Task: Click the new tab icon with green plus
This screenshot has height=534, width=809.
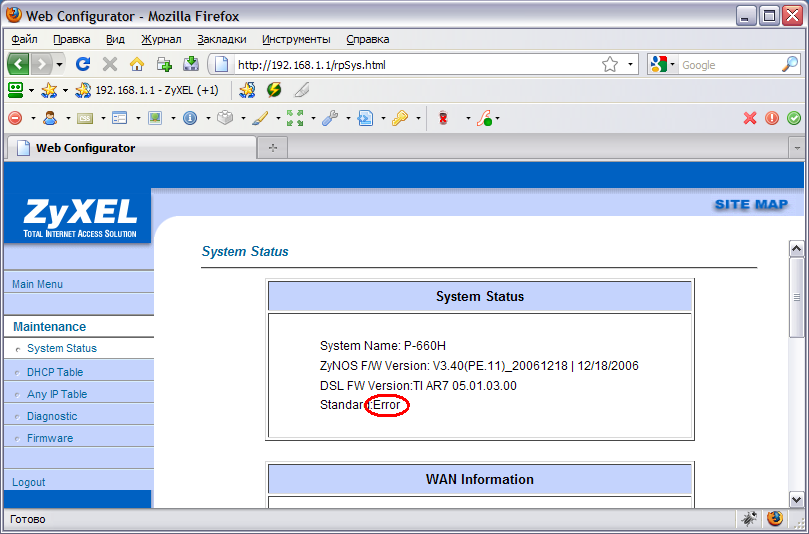Action: [164, 64]
